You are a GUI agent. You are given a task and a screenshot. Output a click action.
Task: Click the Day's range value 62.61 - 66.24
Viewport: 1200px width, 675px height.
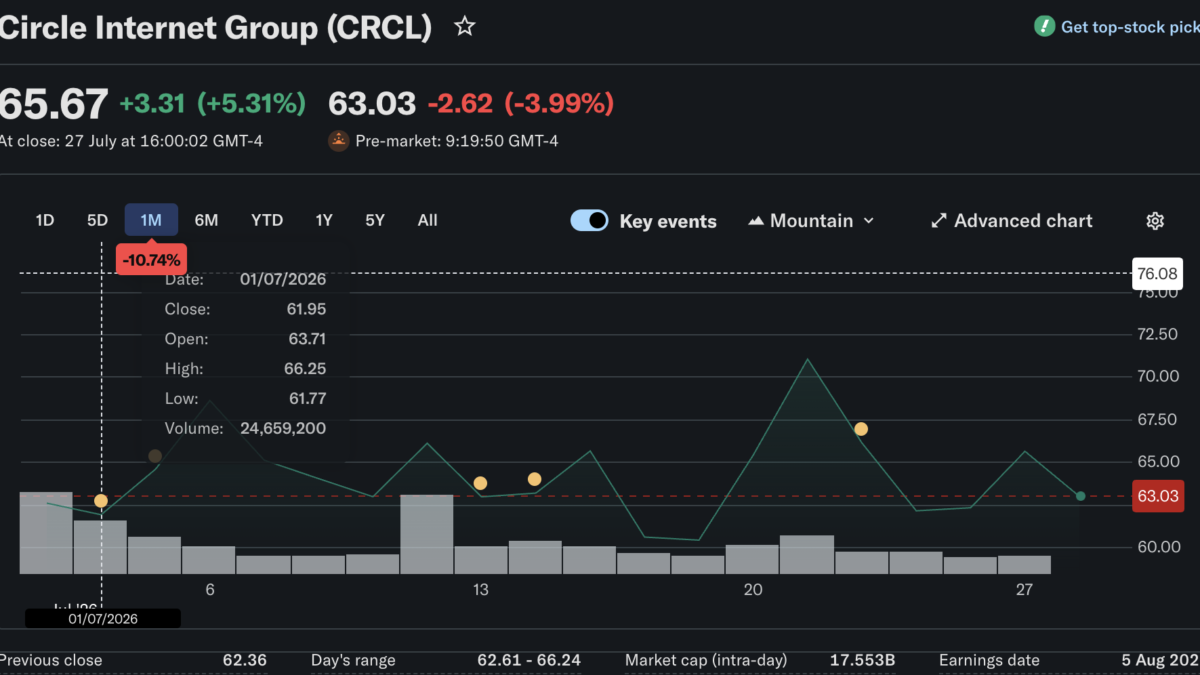tap(529, 660)
